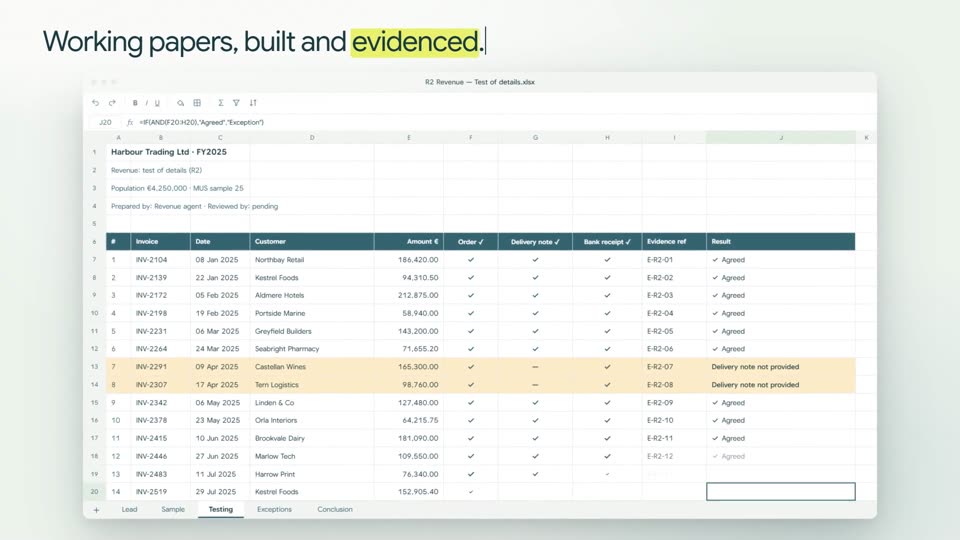Click the Amount € header cell
960x540 pixels.
[x=409, y=242]
